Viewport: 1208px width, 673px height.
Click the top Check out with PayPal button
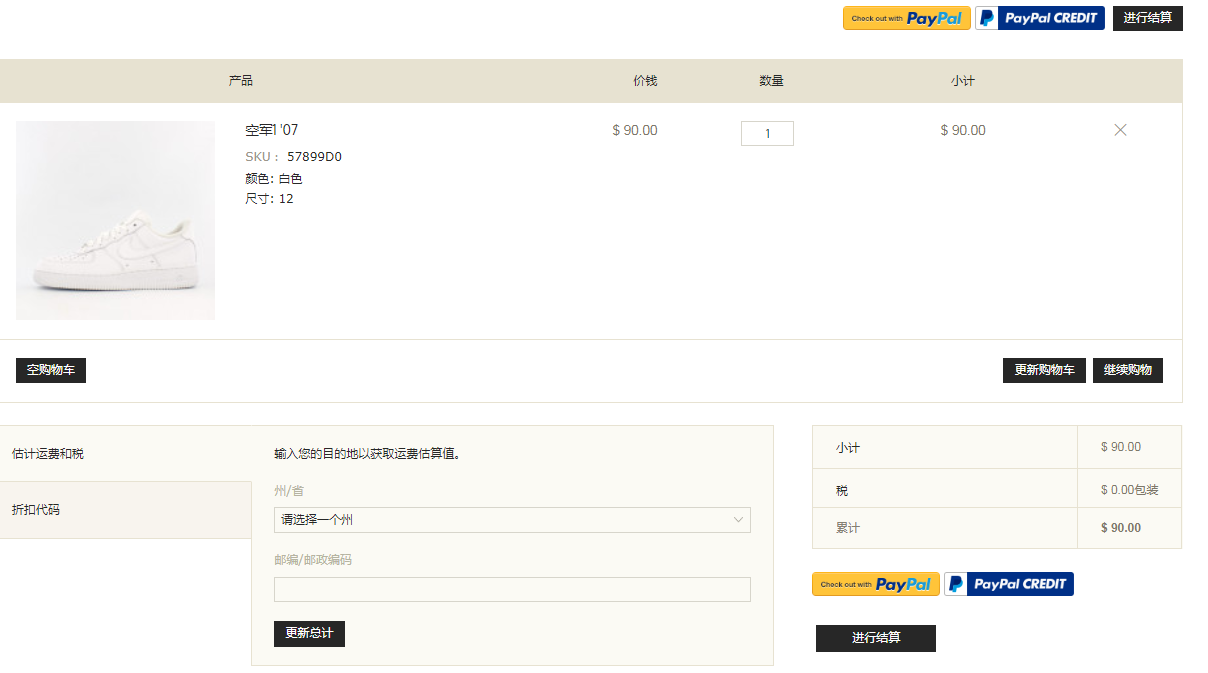(x=907, y=18)
